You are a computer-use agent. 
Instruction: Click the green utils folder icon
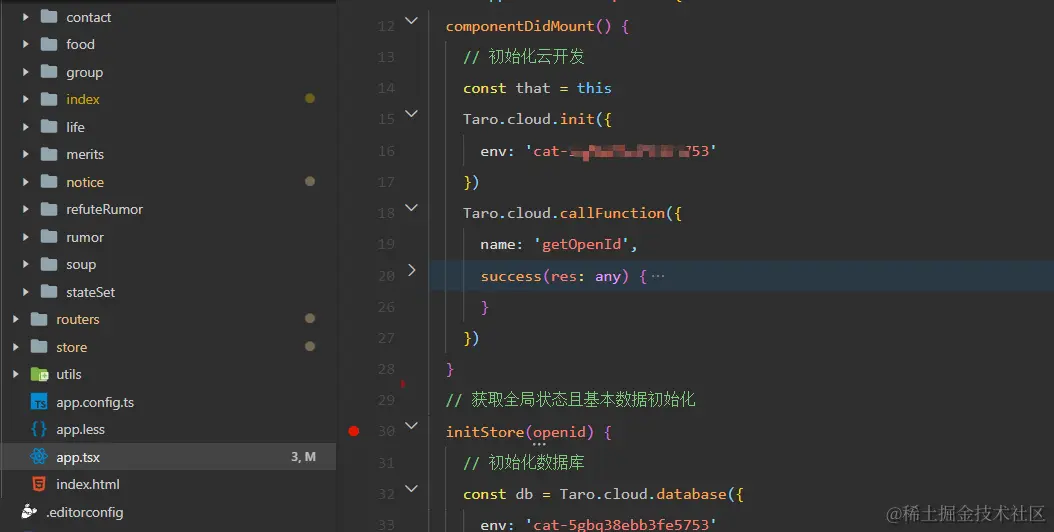coord(40,374)
